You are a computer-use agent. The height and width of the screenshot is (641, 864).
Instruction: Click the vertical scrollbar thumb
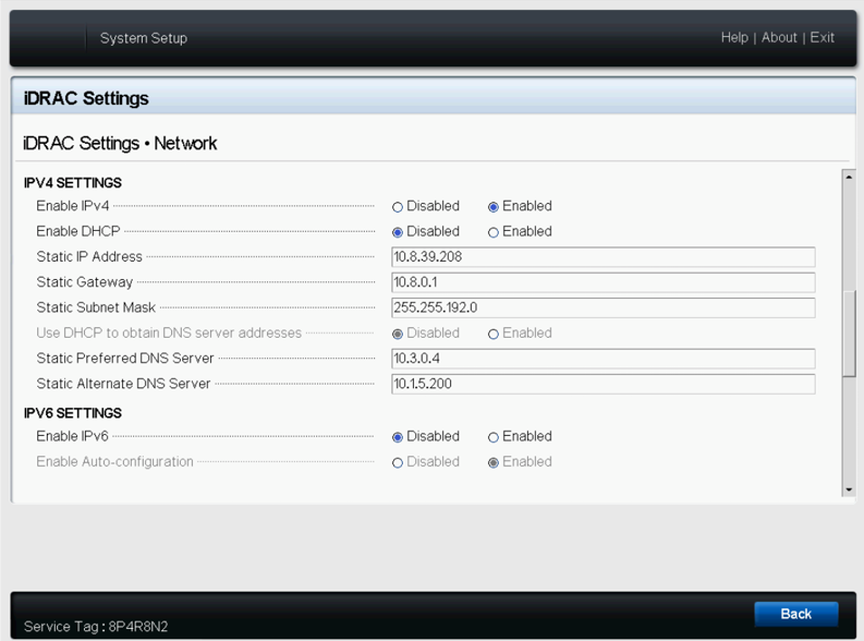click(x=849, y=334)
